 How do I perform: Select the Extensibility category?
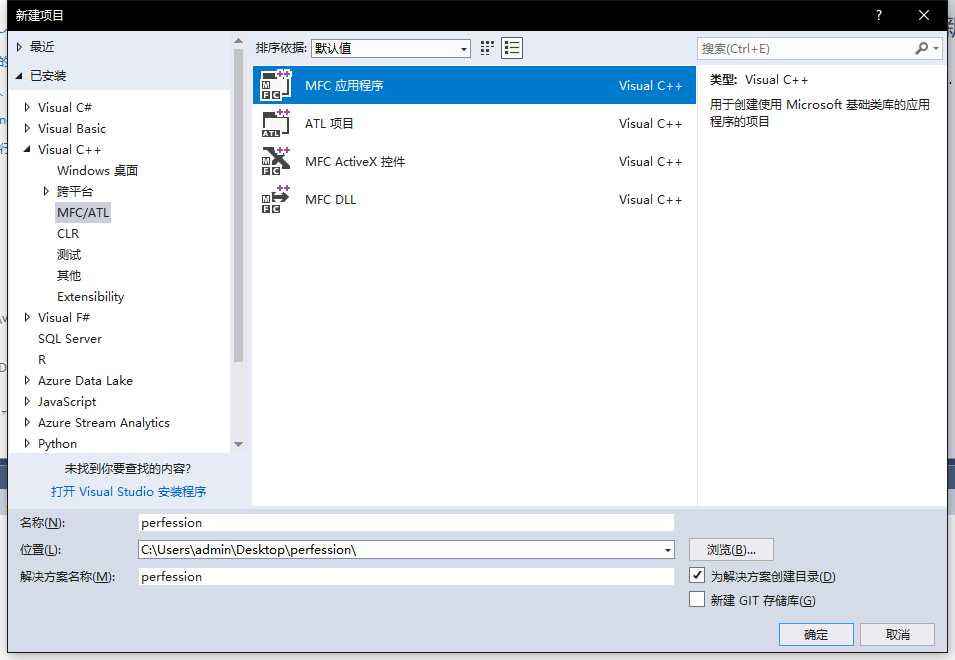click(90, 297)
